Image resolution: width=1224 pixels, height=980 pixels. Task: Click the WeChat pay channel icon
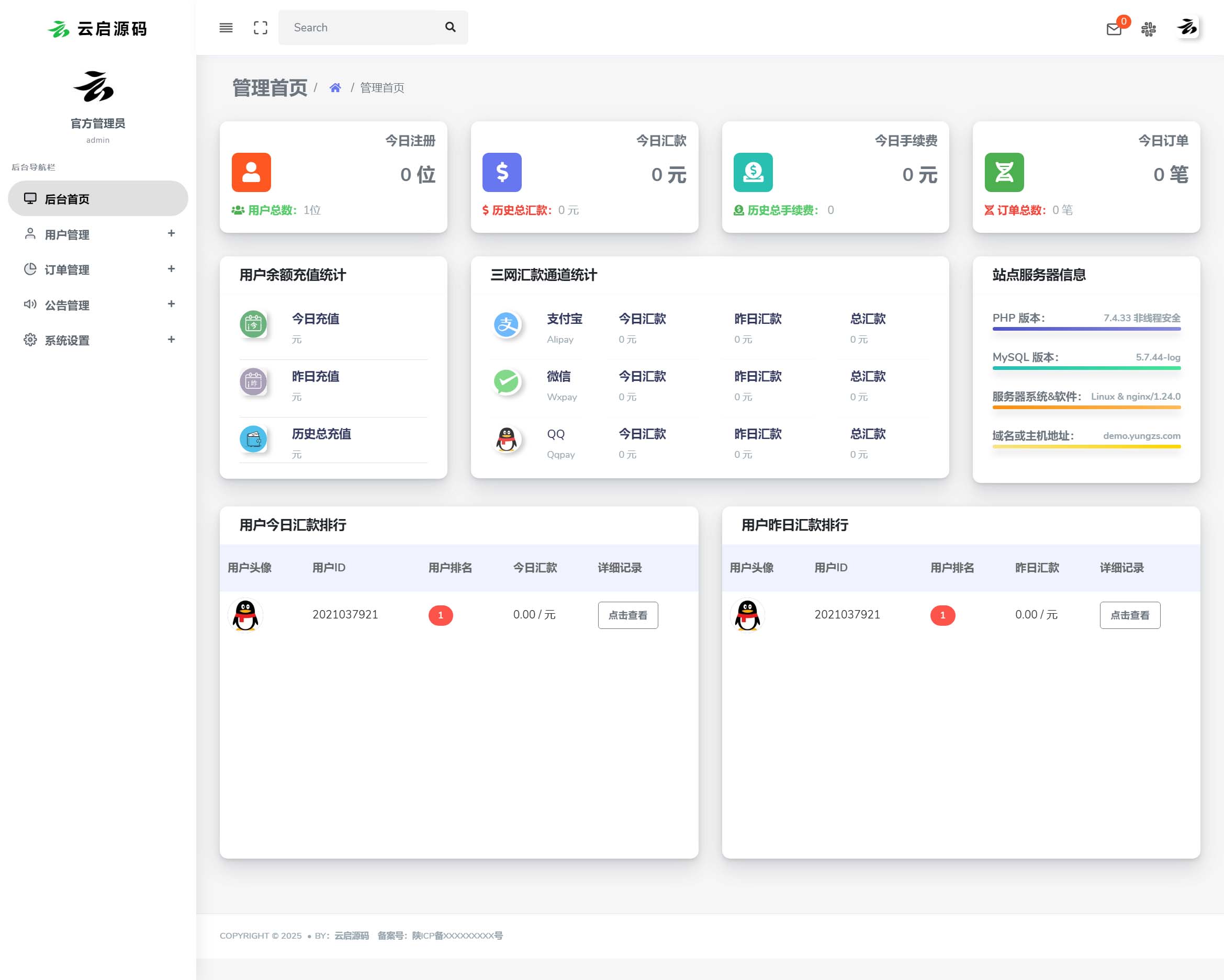[507, 382]
